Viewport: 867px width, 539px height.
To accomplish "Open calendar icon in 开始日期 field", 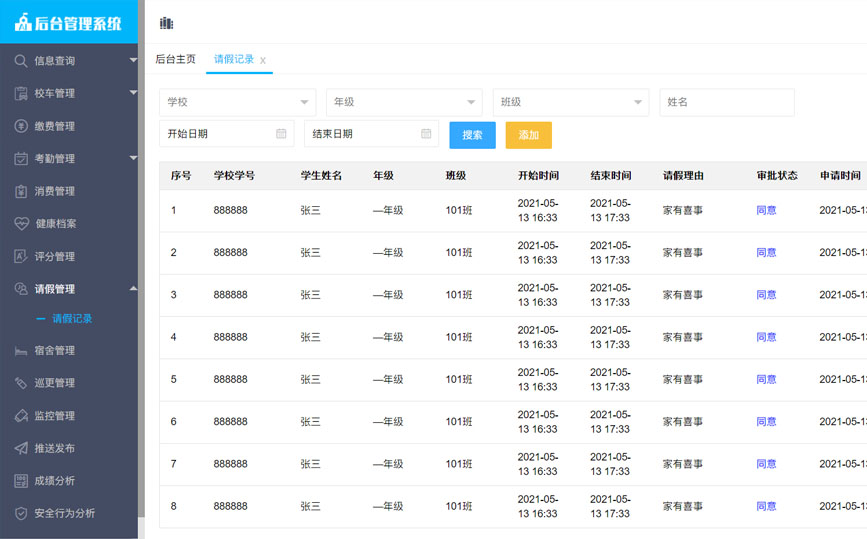I will point(281,133).
